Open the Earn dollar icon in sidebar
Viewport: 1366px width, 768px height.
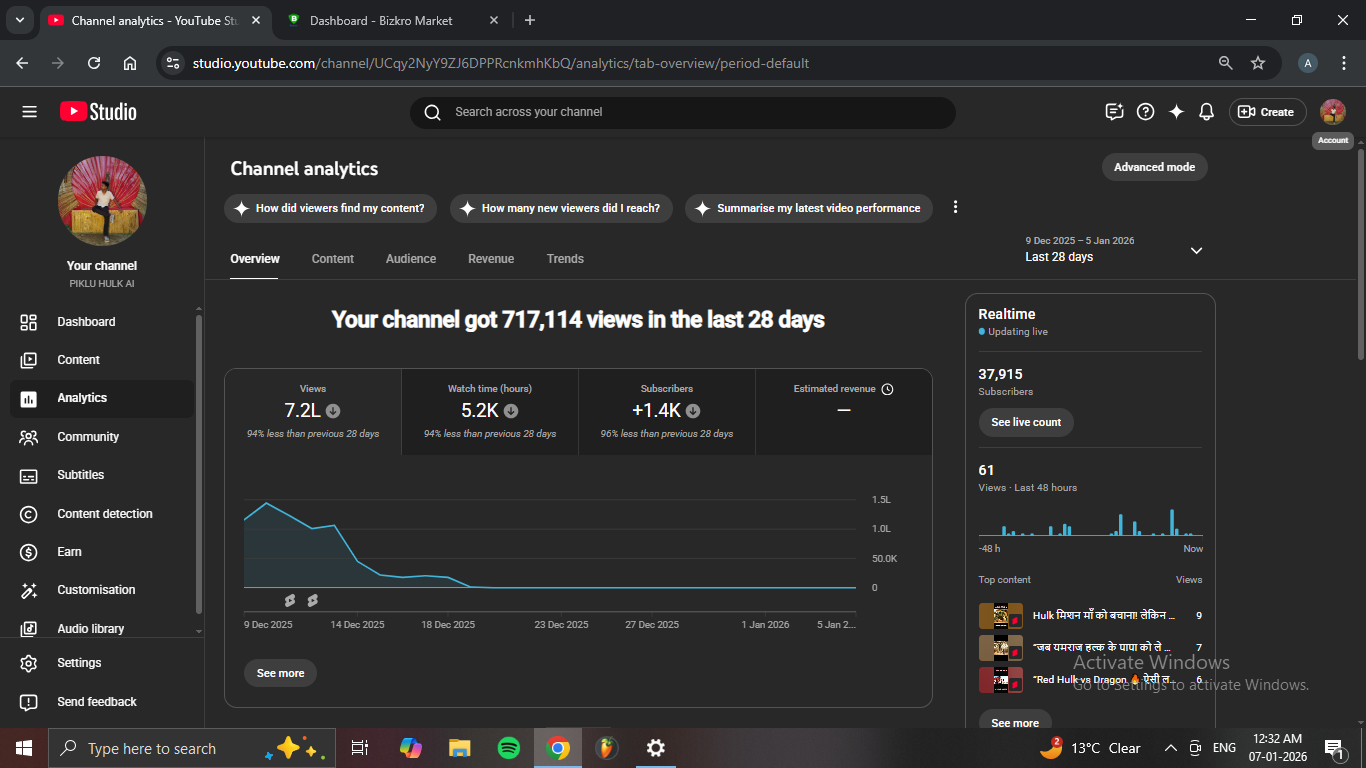coord(29,552)
